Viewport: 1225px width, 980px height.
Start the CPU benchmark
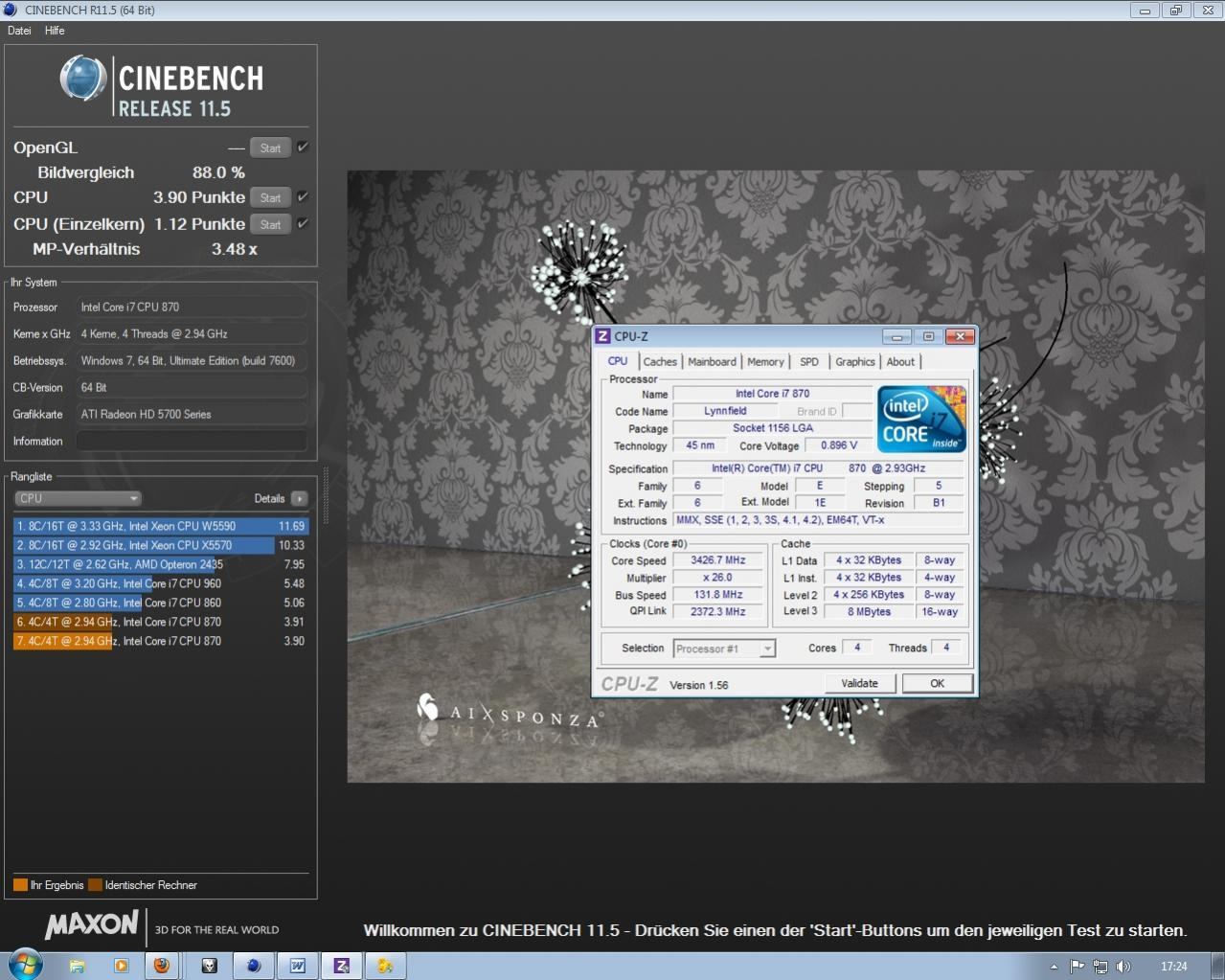tap(270, 197)
